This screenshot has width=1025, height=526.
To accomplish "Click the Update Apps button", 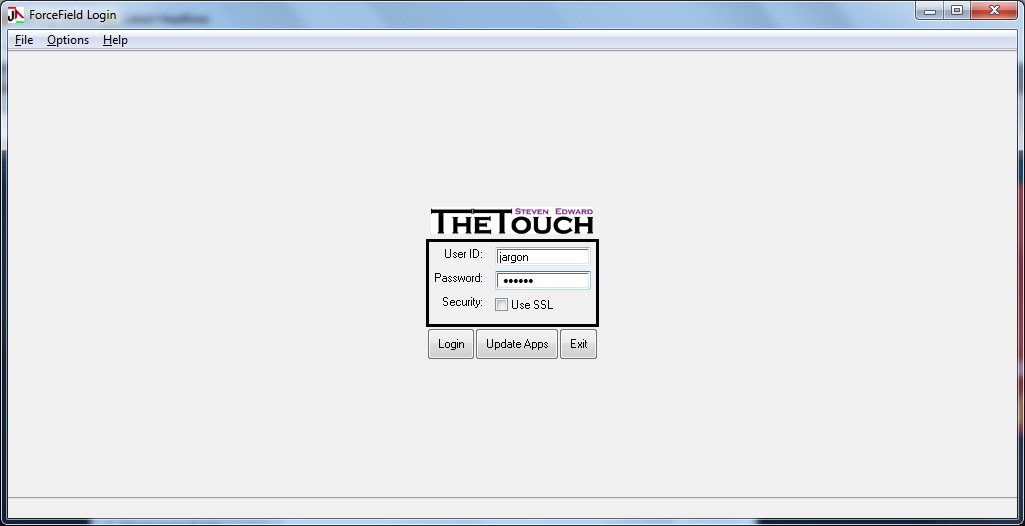I will click(517, 344).
